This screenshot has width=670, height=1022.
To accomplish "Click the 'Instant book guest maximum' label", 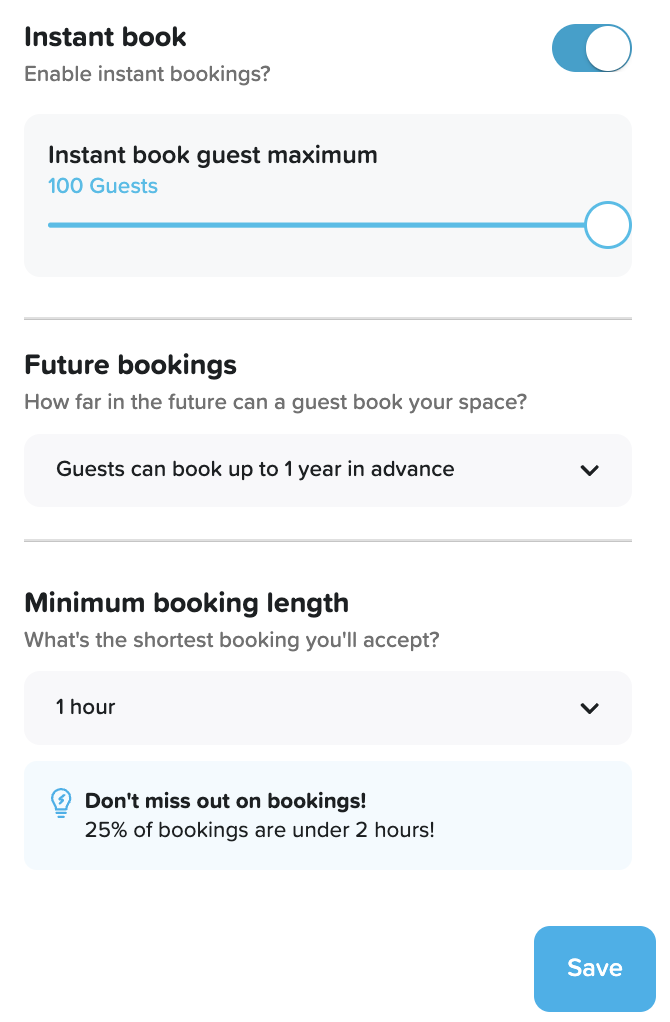I will (213, 155).
